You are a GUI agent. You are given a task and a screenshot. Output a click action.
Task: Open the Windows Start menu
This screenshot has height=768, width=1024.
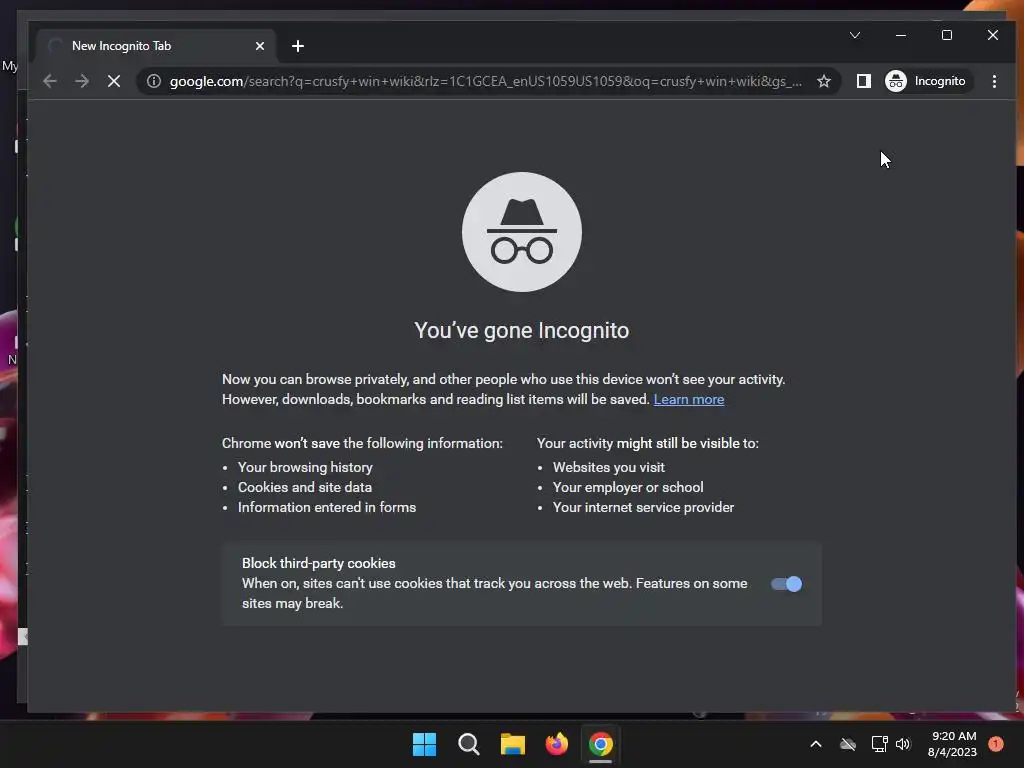[424, 744]
